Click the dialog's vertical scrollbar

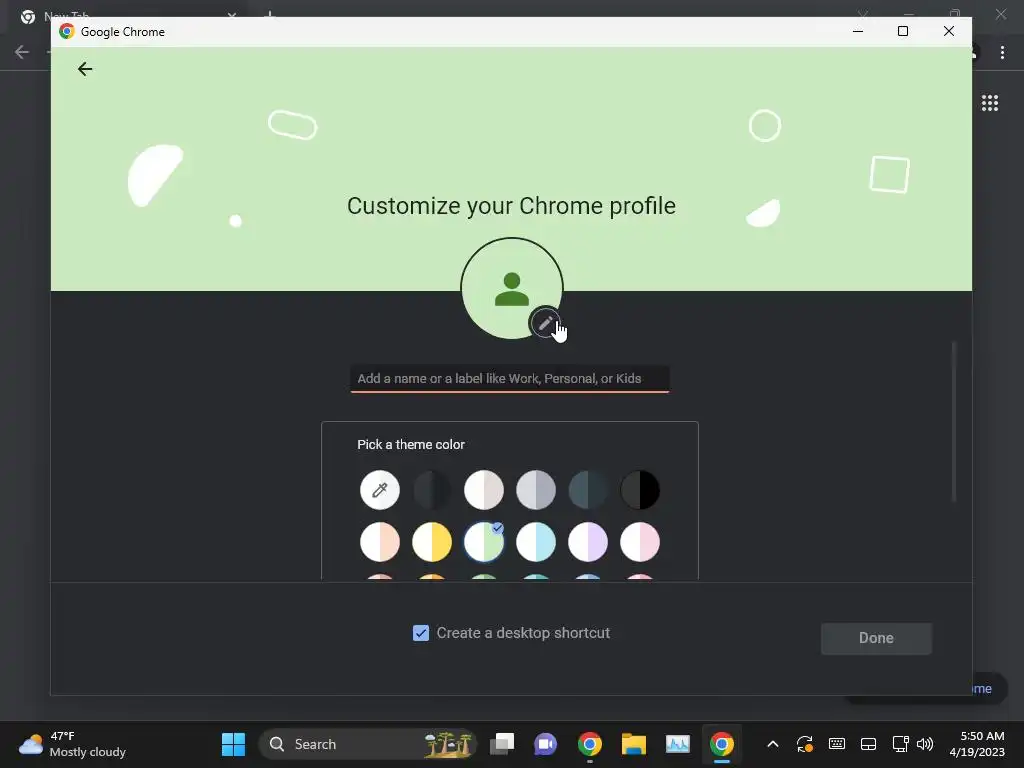coord(954,421)
